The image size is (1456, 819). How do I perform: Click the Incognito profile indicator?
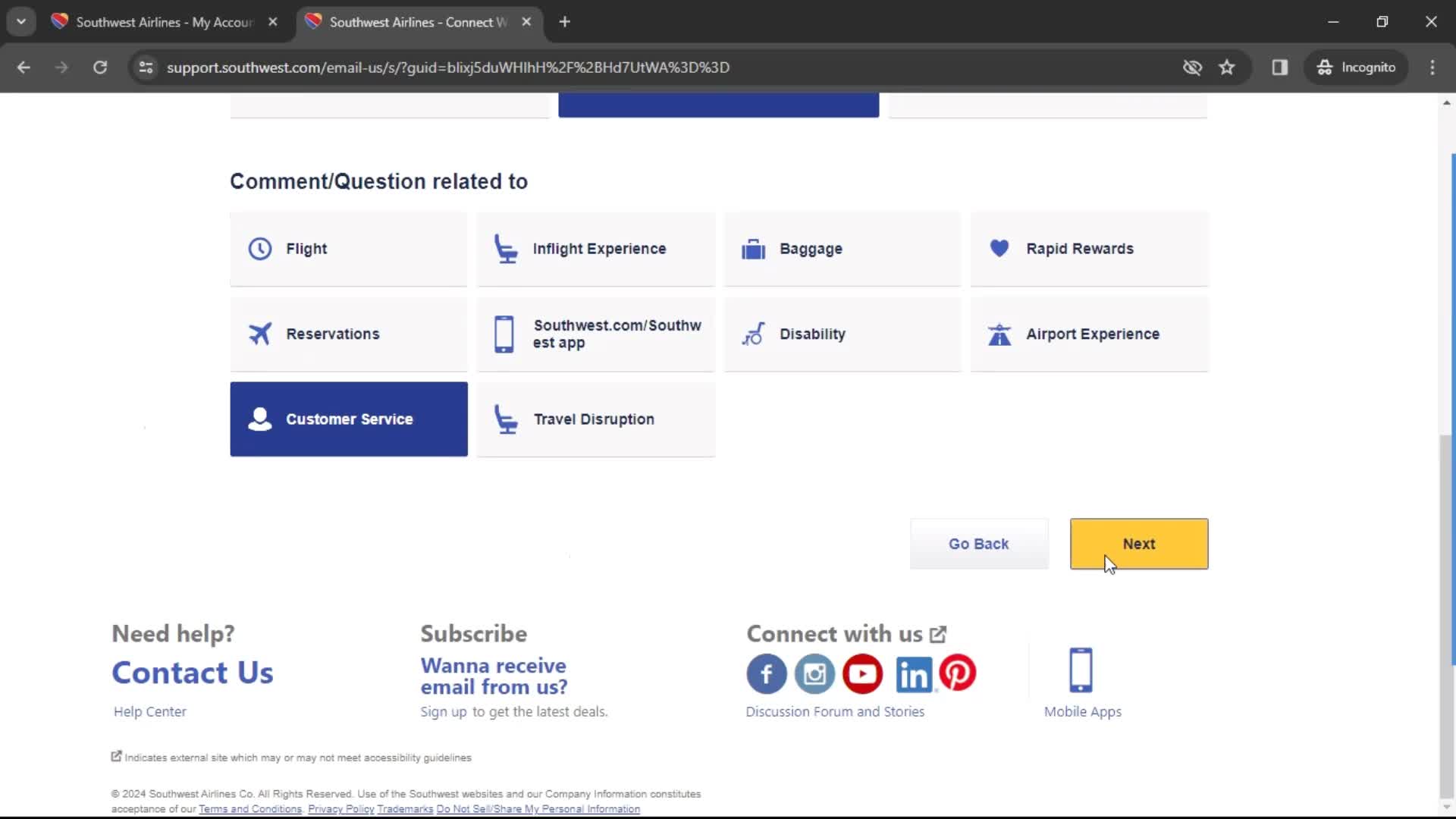point(1356,67)
